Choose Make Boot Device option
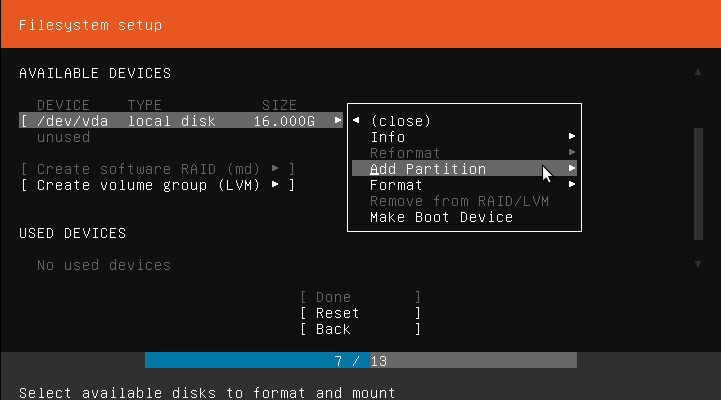721x400 pixels. click(x=441, y=217)
